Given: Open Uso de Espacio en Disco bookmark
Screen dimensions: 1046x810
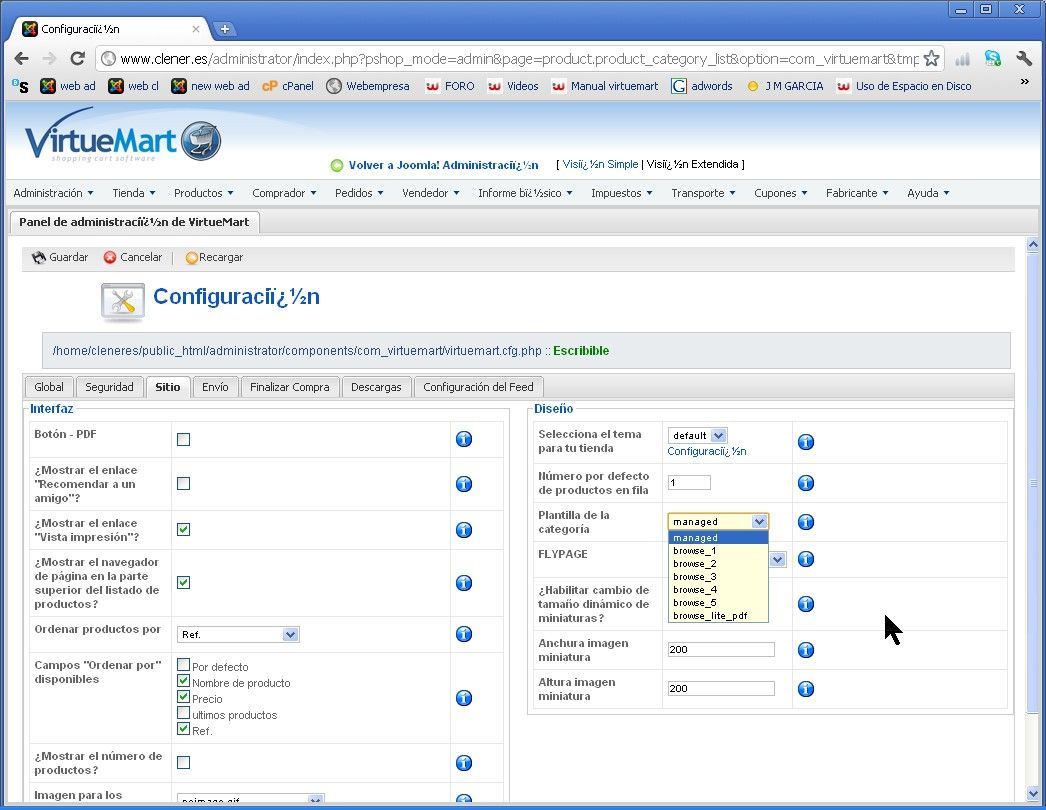Looking at the screenshot, I should coord(904,86).
